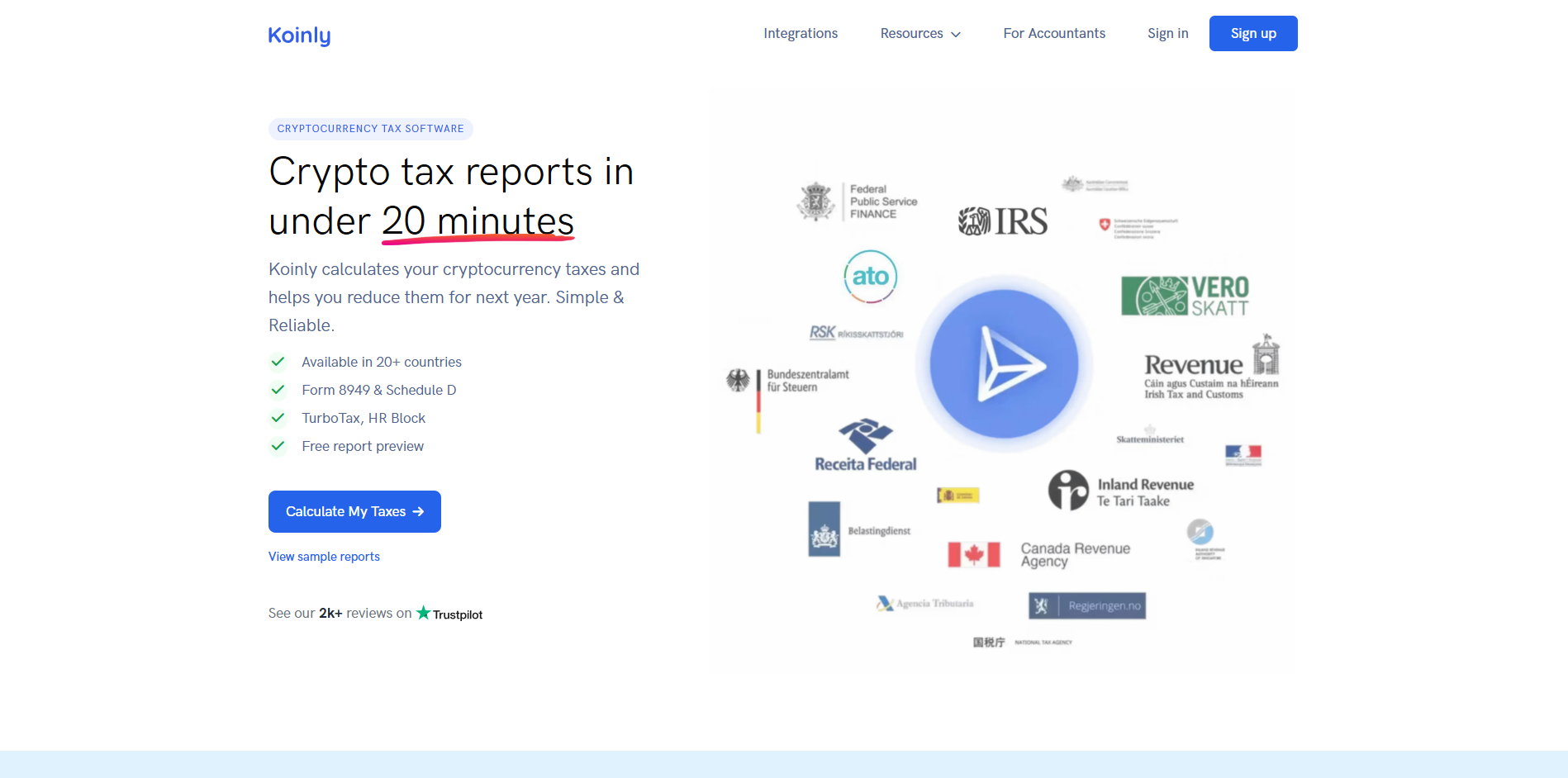Open the View sample reports link
1568x778 pixels.
pos(324,557)
